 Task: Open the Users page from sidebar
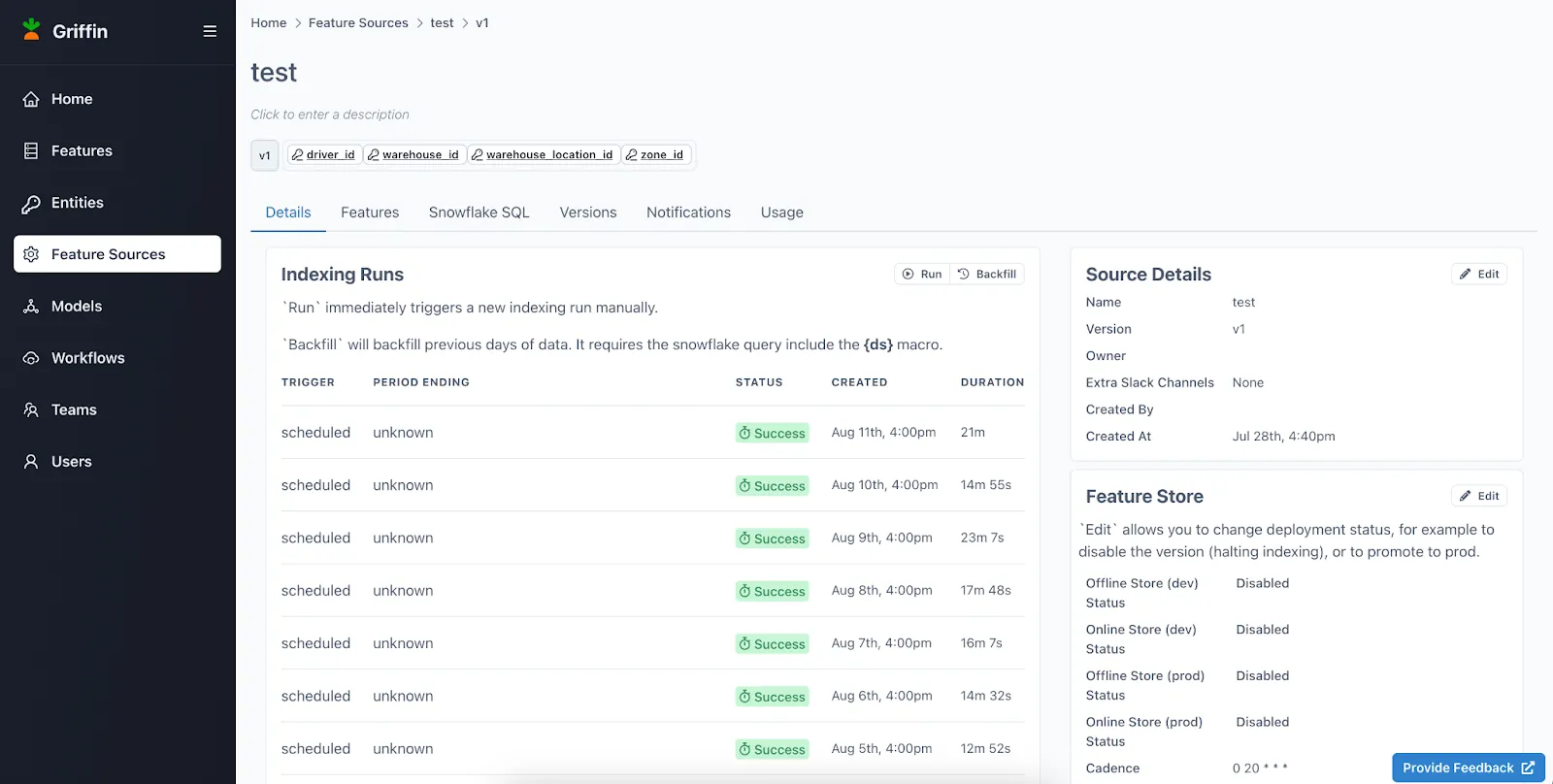click(71, 462)
